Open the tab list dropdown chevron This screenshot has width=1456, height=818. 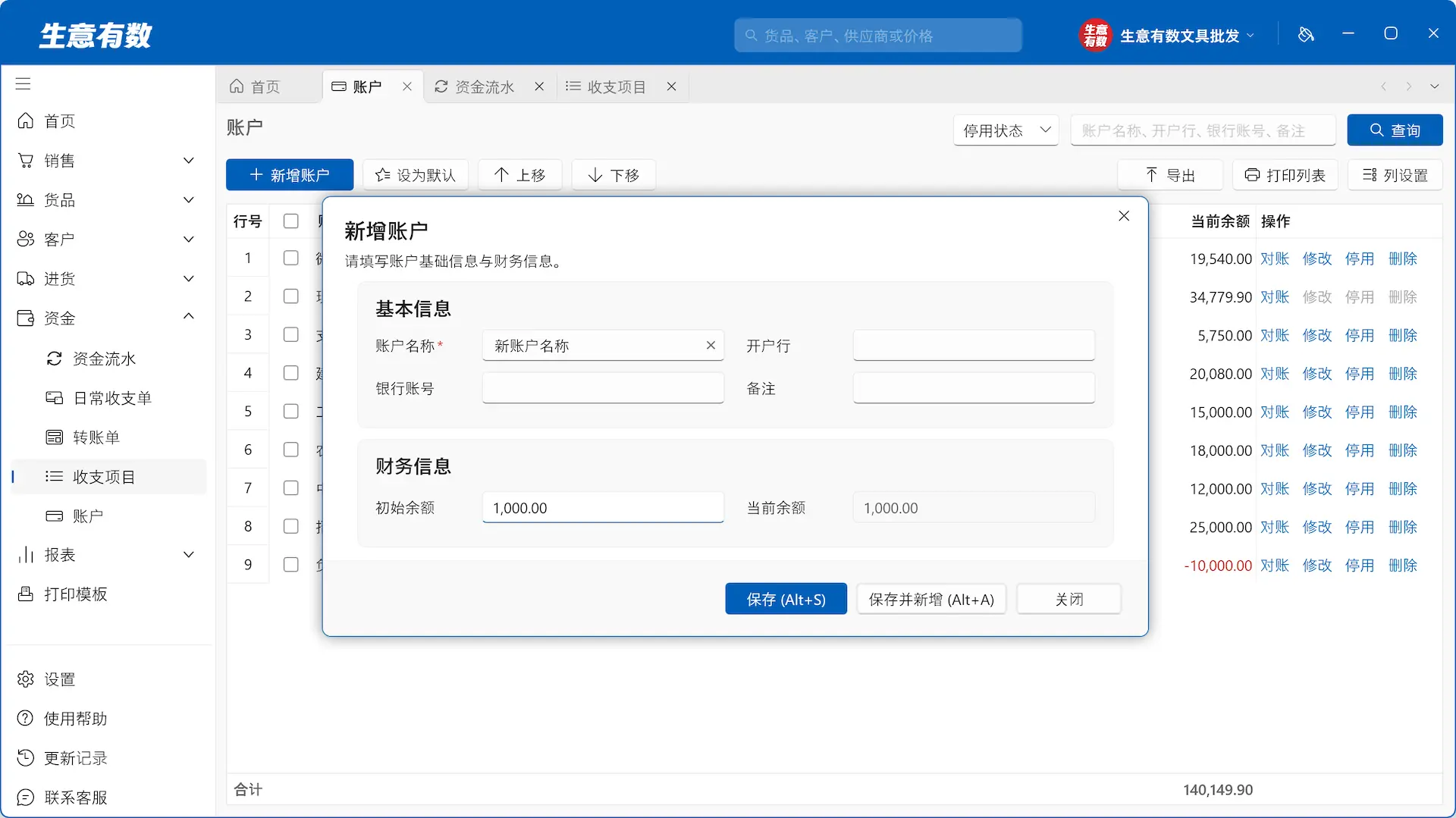pos(1434,86)
